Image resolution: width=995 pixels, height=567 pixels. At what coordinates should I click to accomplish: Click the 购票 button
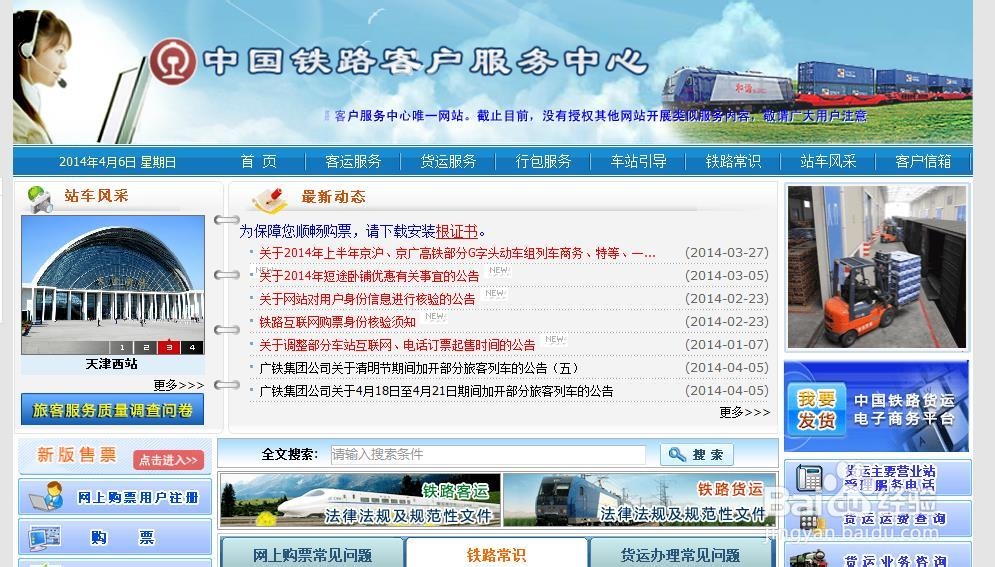[x=115, y=537]
